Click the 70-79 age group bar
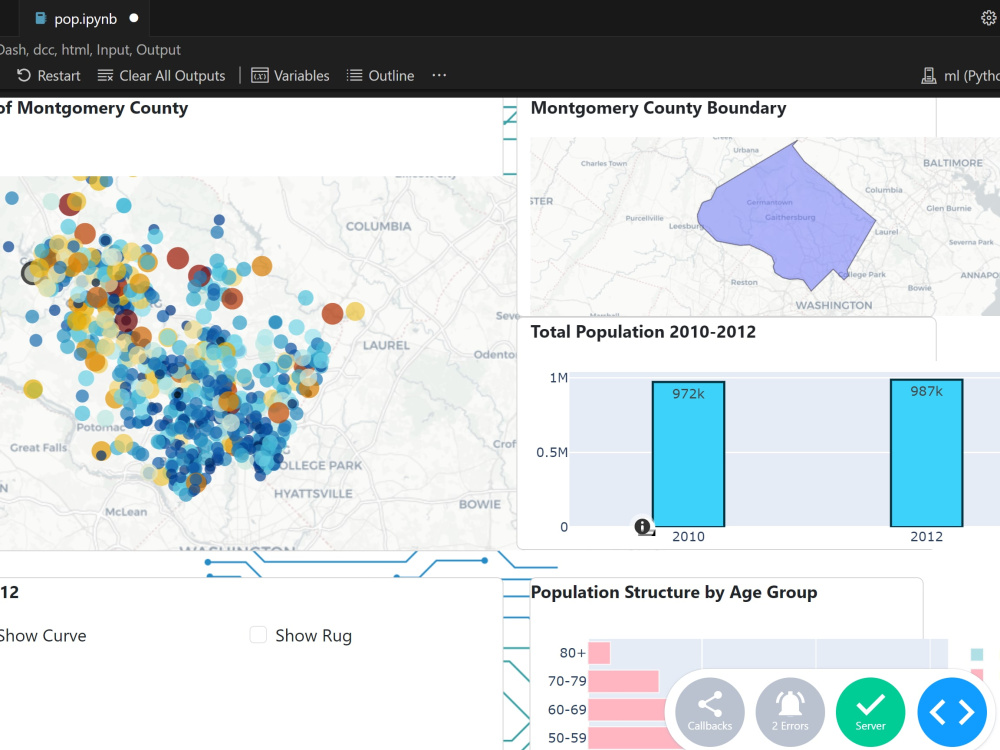The image size is (1000, 750). tap(623, 681)
